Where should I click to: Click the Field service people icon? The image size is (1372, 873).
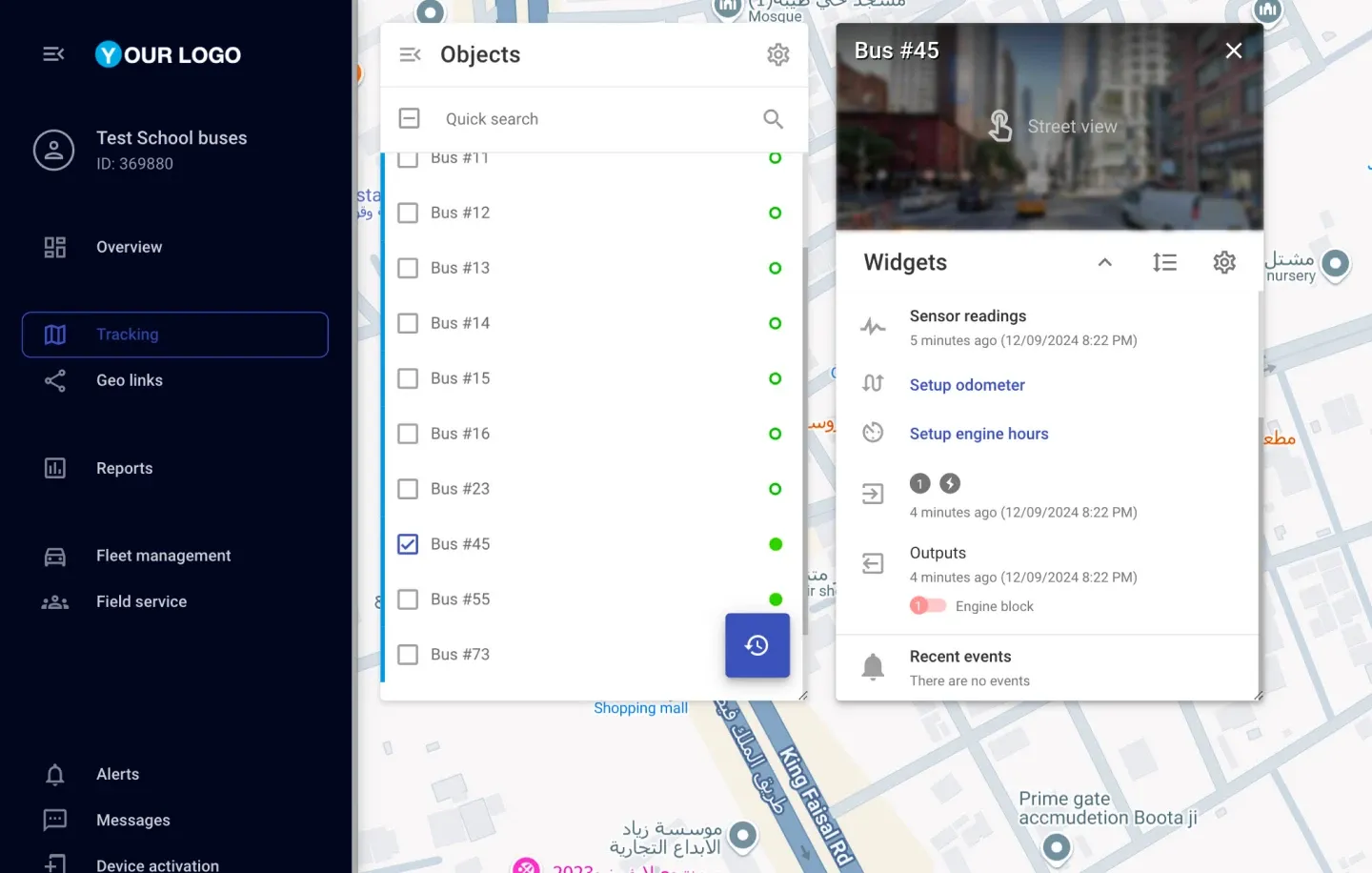(55, 601)
